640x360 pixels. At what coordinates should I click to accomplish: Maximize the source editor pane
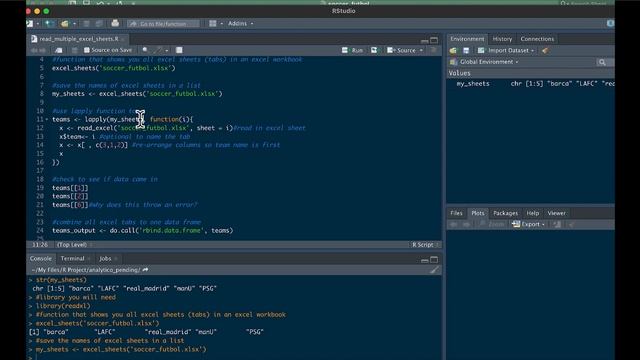(x=434, y=40)
